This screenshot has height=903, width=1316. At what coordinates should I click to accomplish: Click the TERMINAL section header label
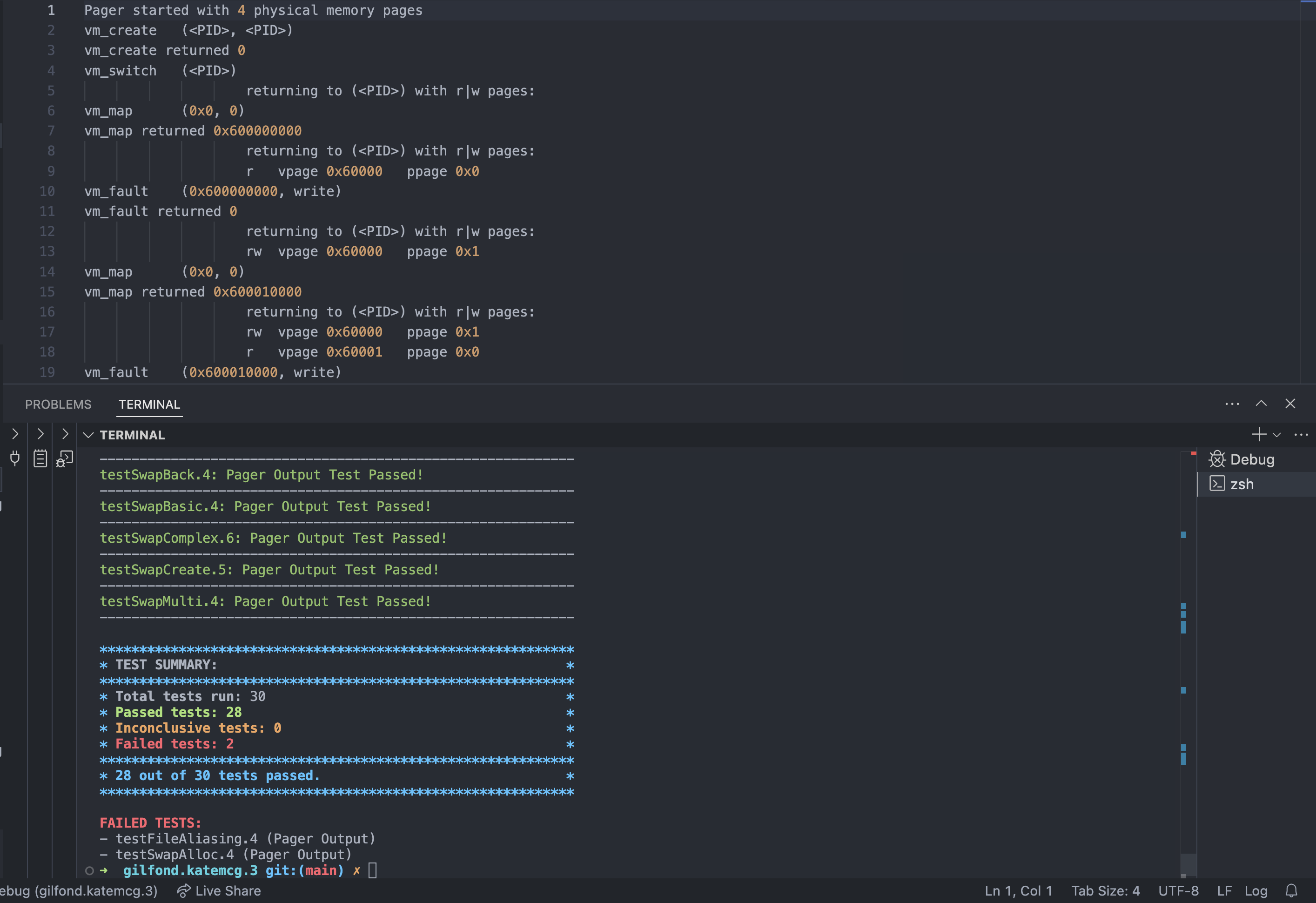point(133,435)
